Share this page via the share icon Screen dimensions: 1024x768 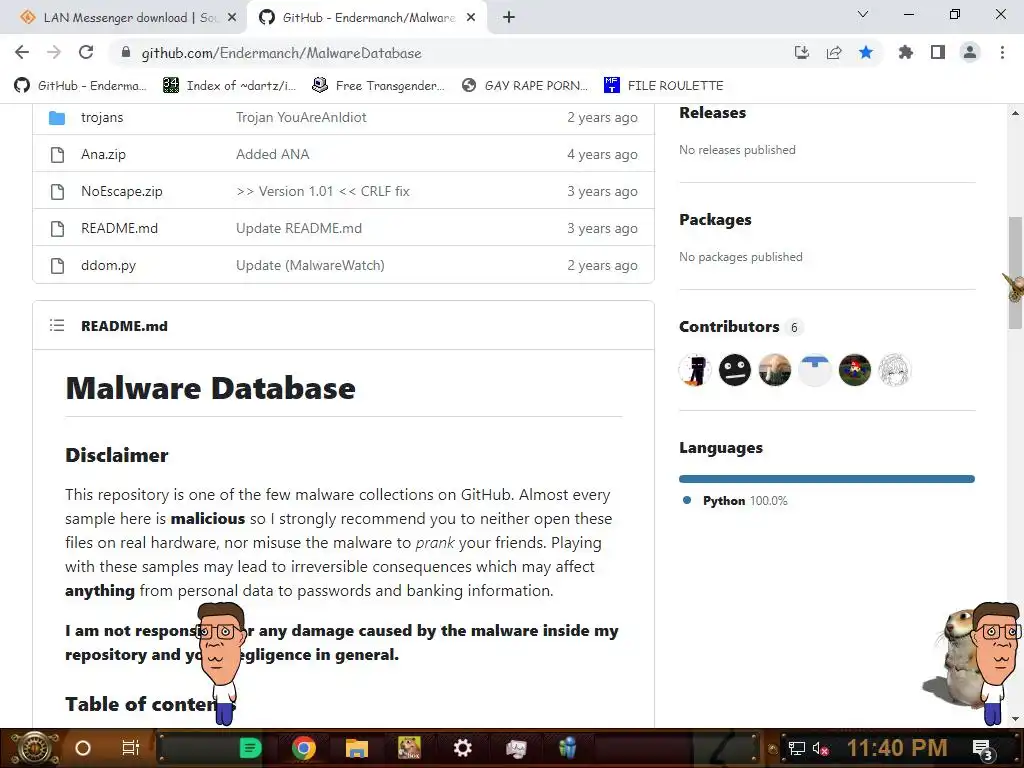tap(834, 52)
